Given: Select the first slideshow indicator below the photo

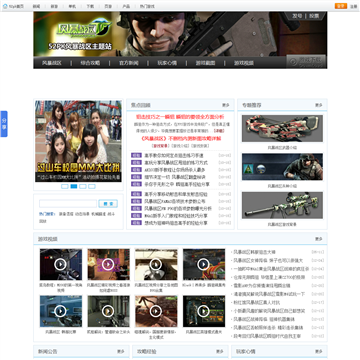Looking at the screenshot, I should (65, 186).
